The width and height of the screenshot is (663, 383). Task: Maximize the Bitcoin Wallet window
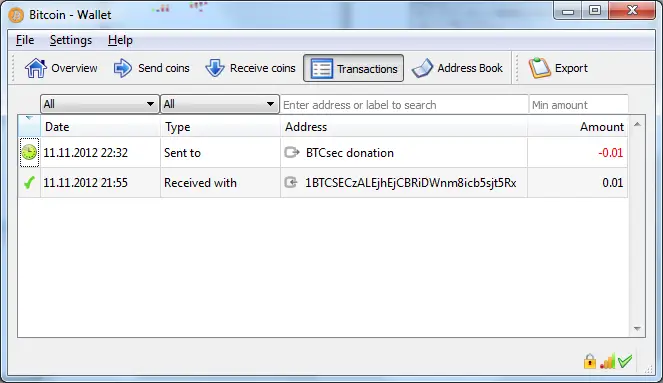tap(595, 11)
